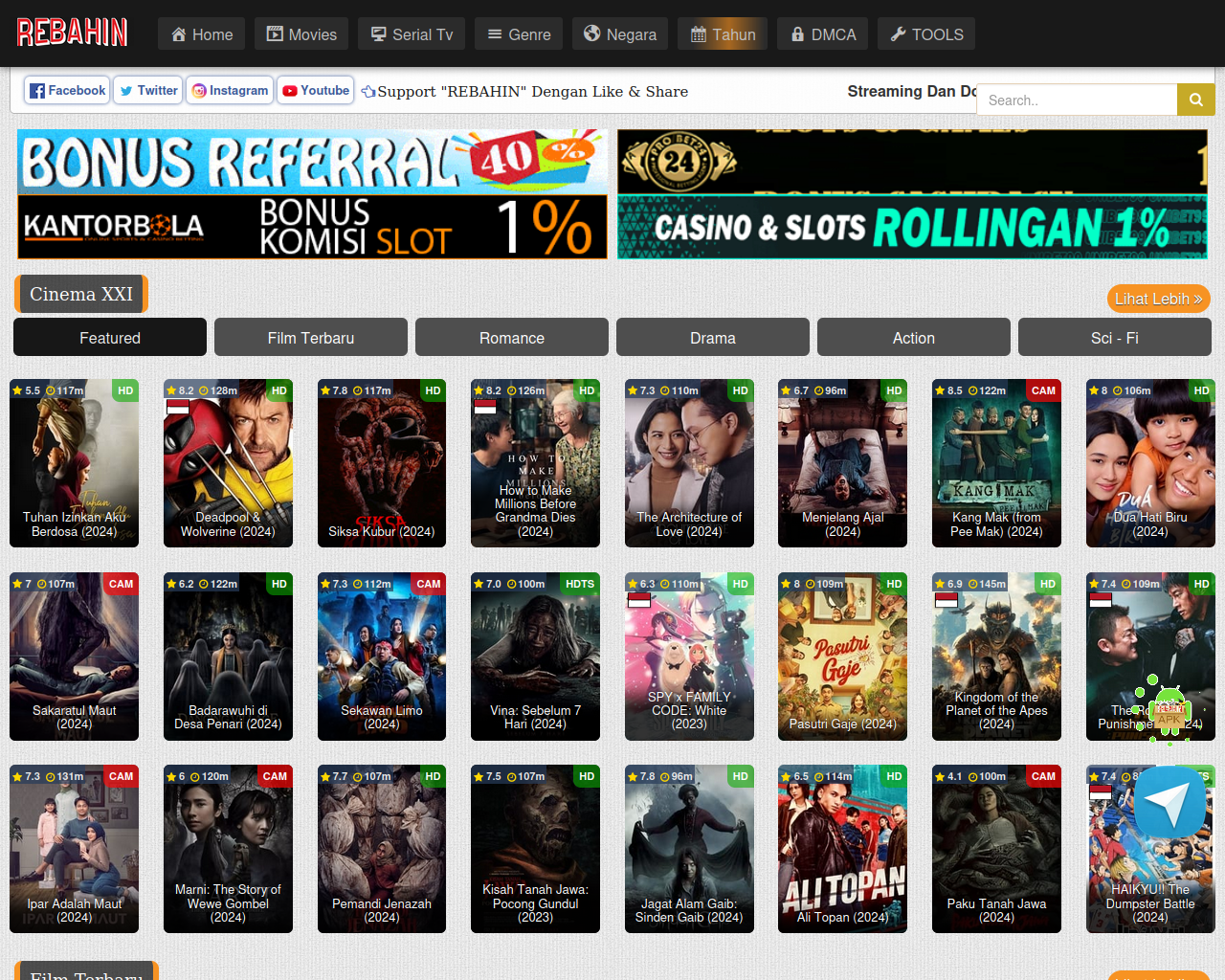This screenshot has height=980, width=1225.
Task: Open Pemandi Jenazah (2024) poster
Action: [382, 849]
